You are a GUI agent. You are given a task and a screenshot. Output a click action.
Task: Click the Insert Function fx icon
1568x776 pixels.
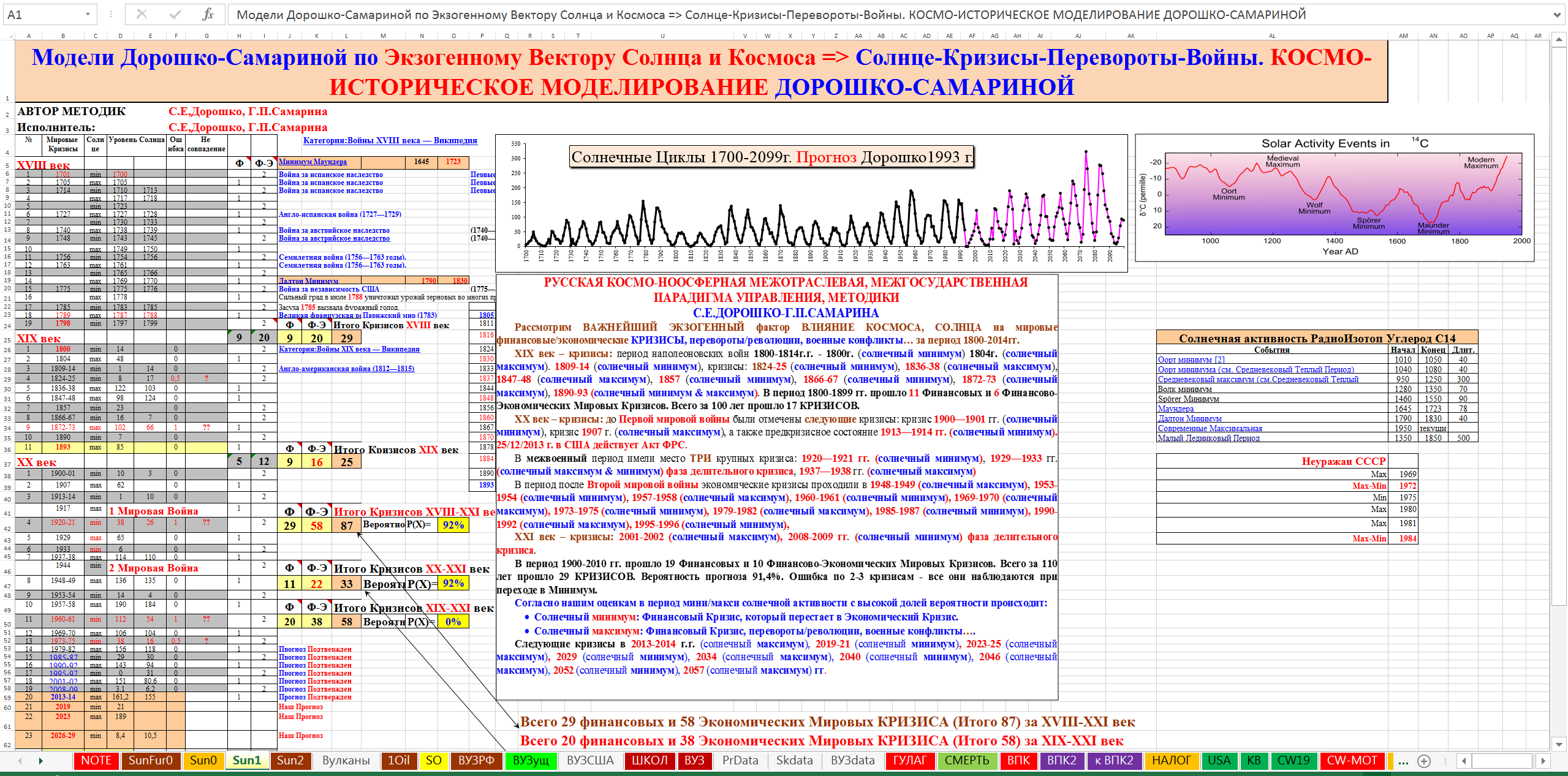[x=208, y=14]
